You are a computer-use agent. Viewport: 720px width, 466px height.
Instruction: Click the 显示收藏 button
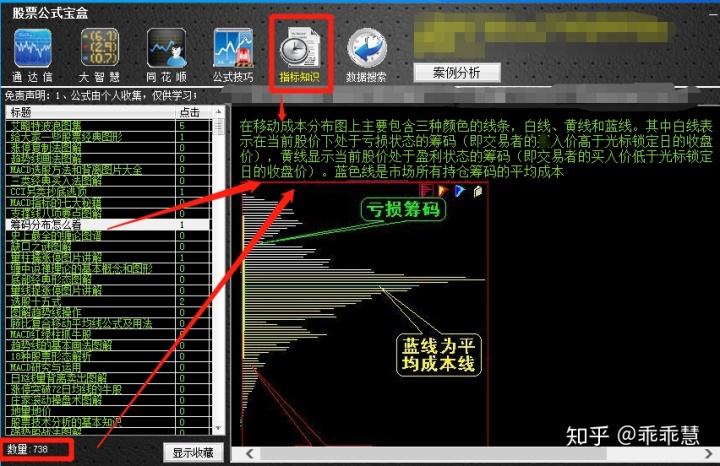(193, 453)
